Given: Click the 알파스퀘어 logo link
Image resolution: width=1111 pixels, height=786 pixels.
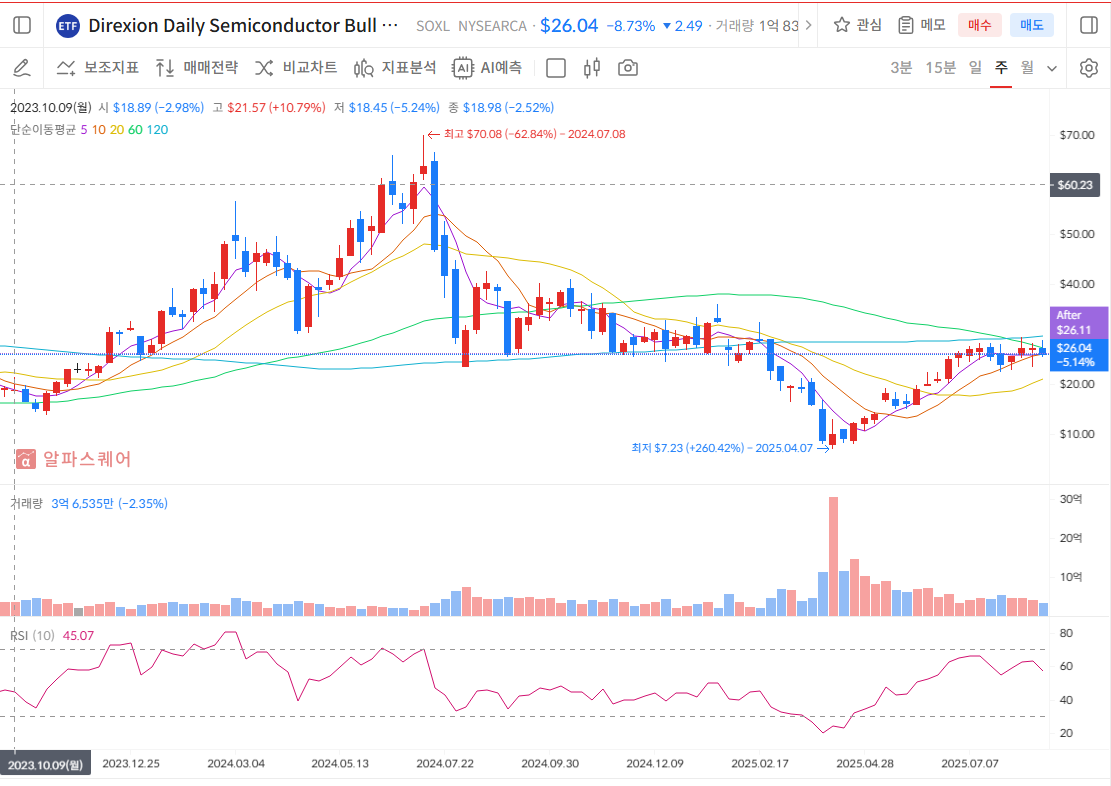Looking at the screenshot, I should 74,459.
